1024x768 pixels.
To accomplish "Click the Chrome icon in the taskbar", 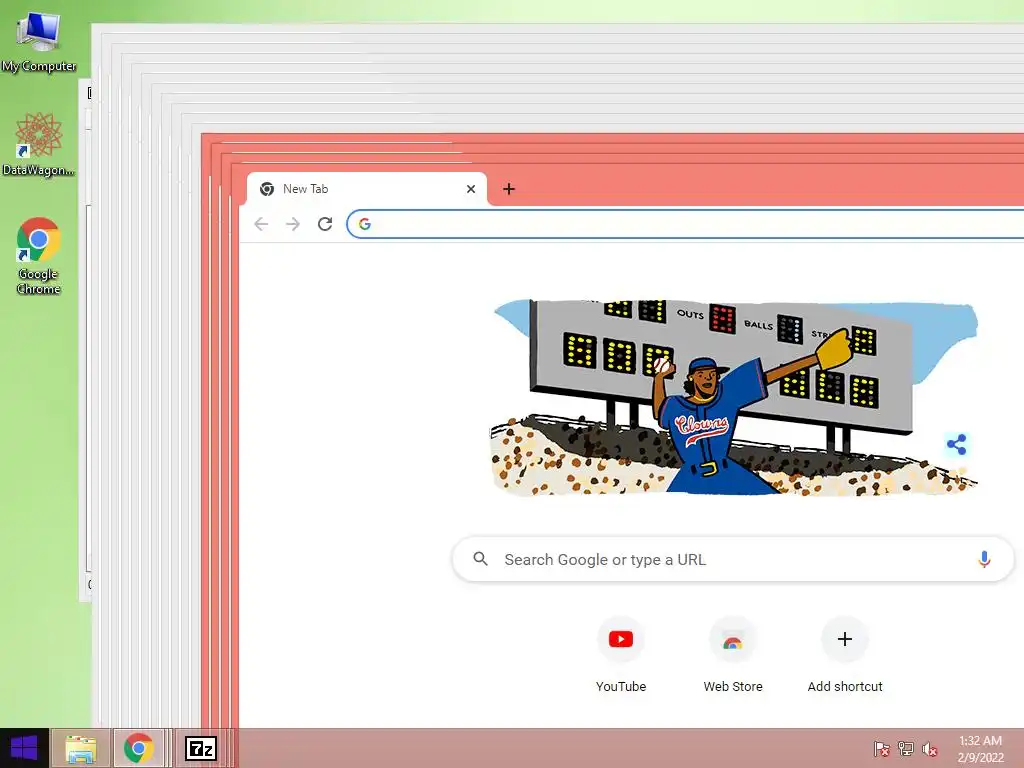I will pos(138,748).
